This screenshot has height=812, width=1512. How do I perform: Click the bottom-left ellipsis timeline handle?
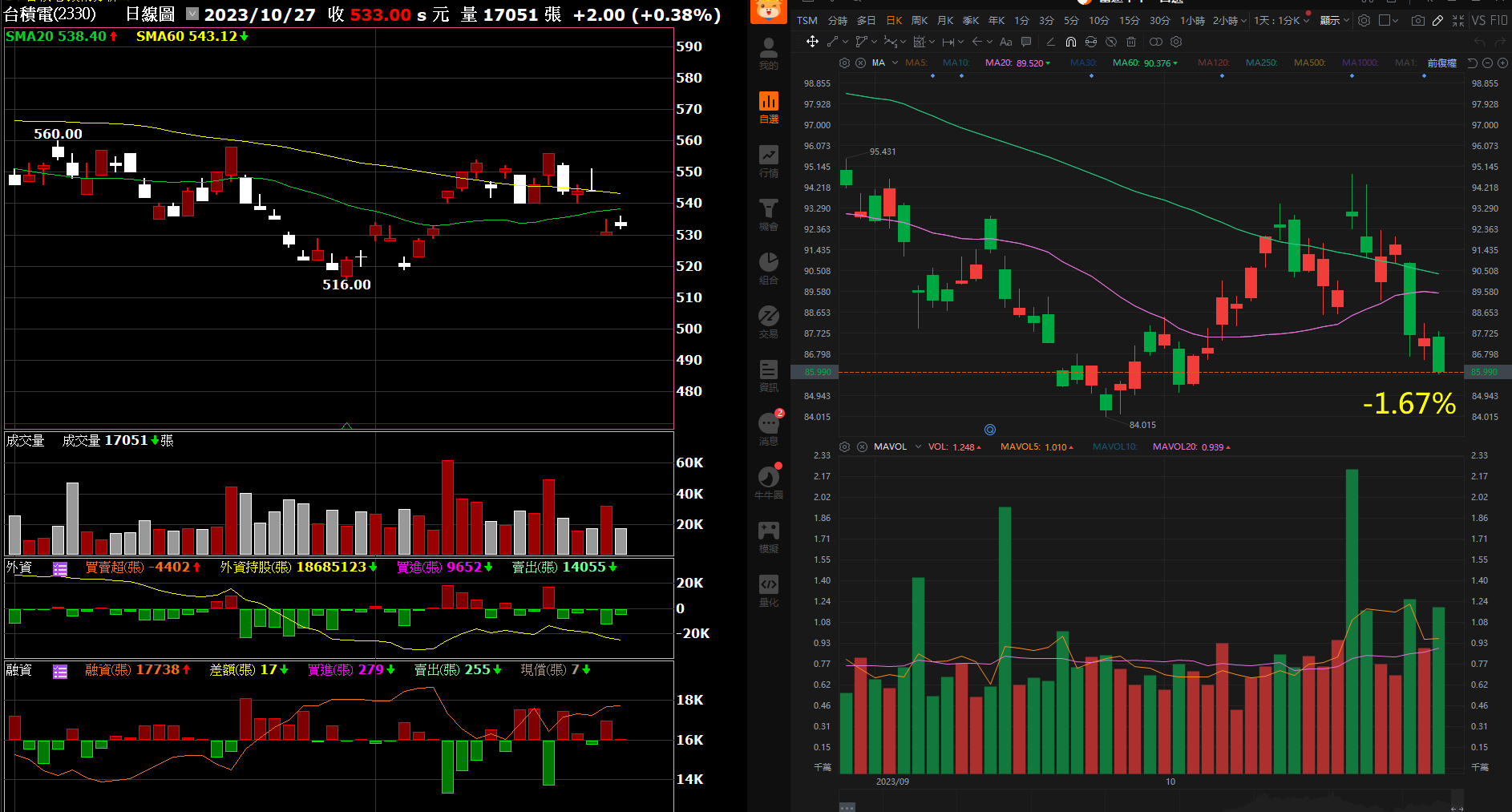coord(847,806)
